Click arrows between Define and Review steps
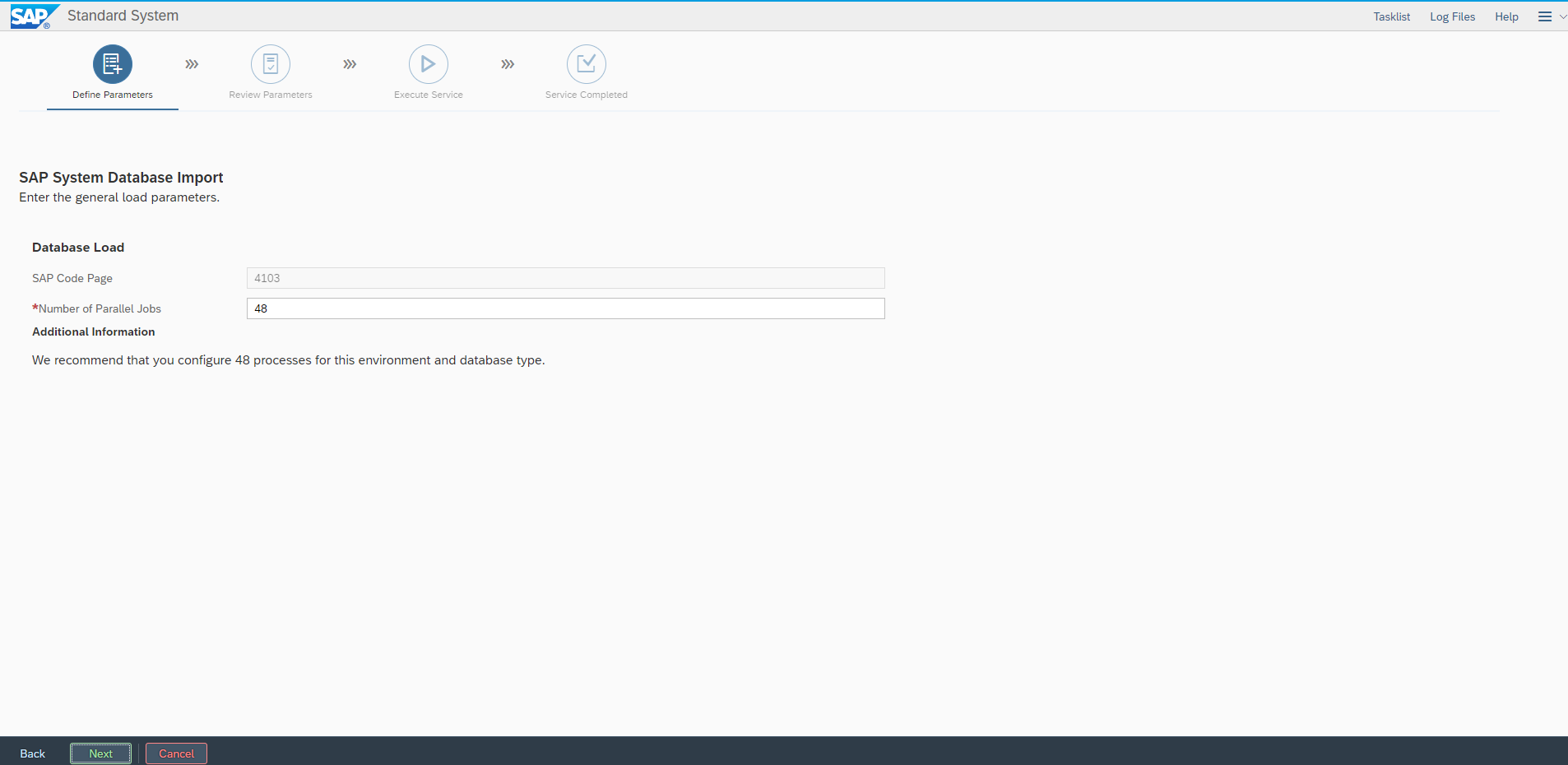The width and height of the screenshot is (1568, 765). click(192, 64)
